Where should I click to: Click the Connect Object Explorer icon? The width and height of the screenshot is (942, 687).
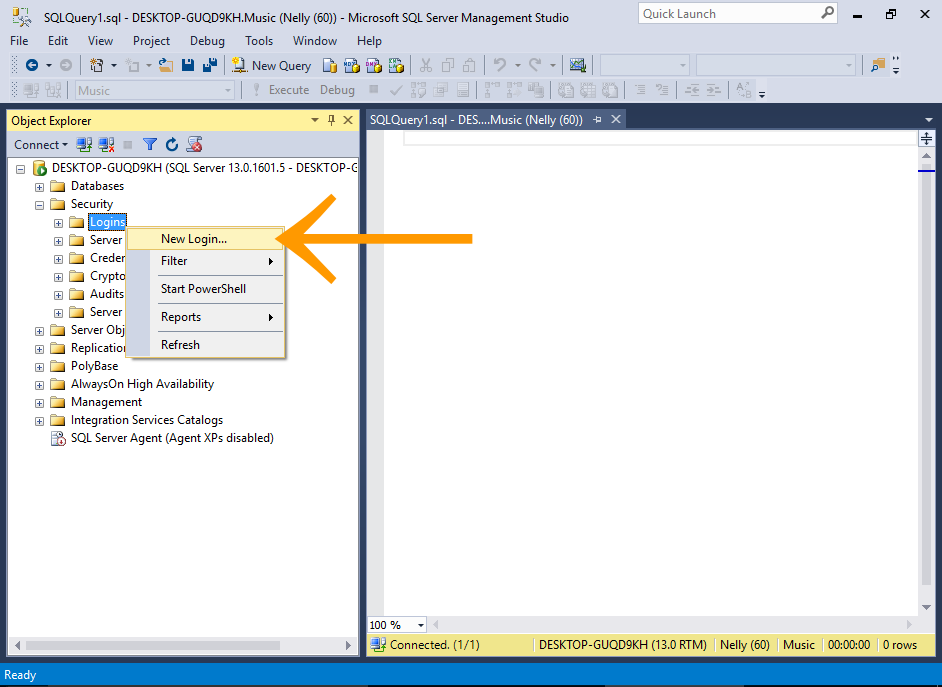(84, 144)
